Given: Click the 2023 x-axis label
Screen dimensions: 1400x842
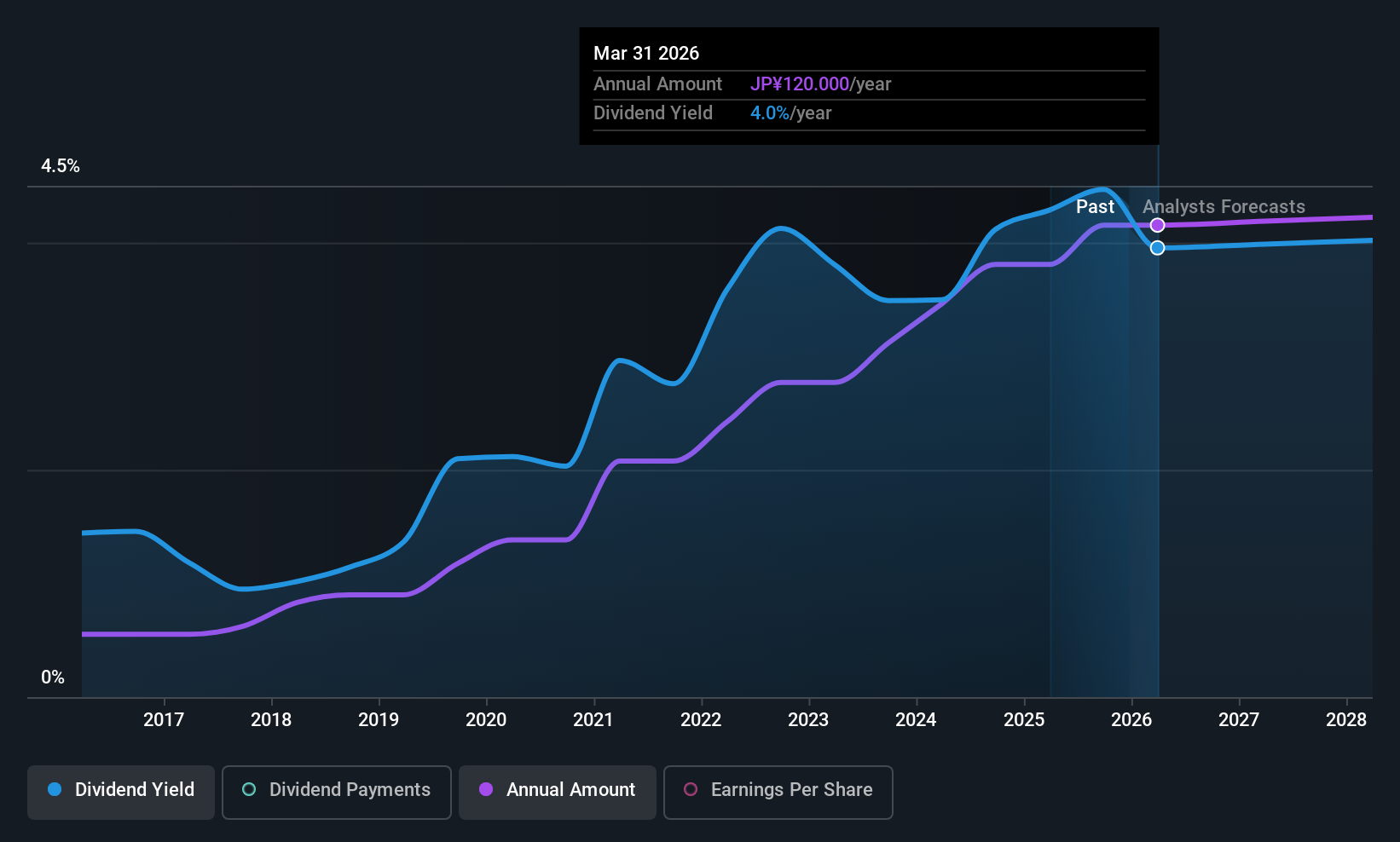Looking at the screenshot, I should 808,720.
